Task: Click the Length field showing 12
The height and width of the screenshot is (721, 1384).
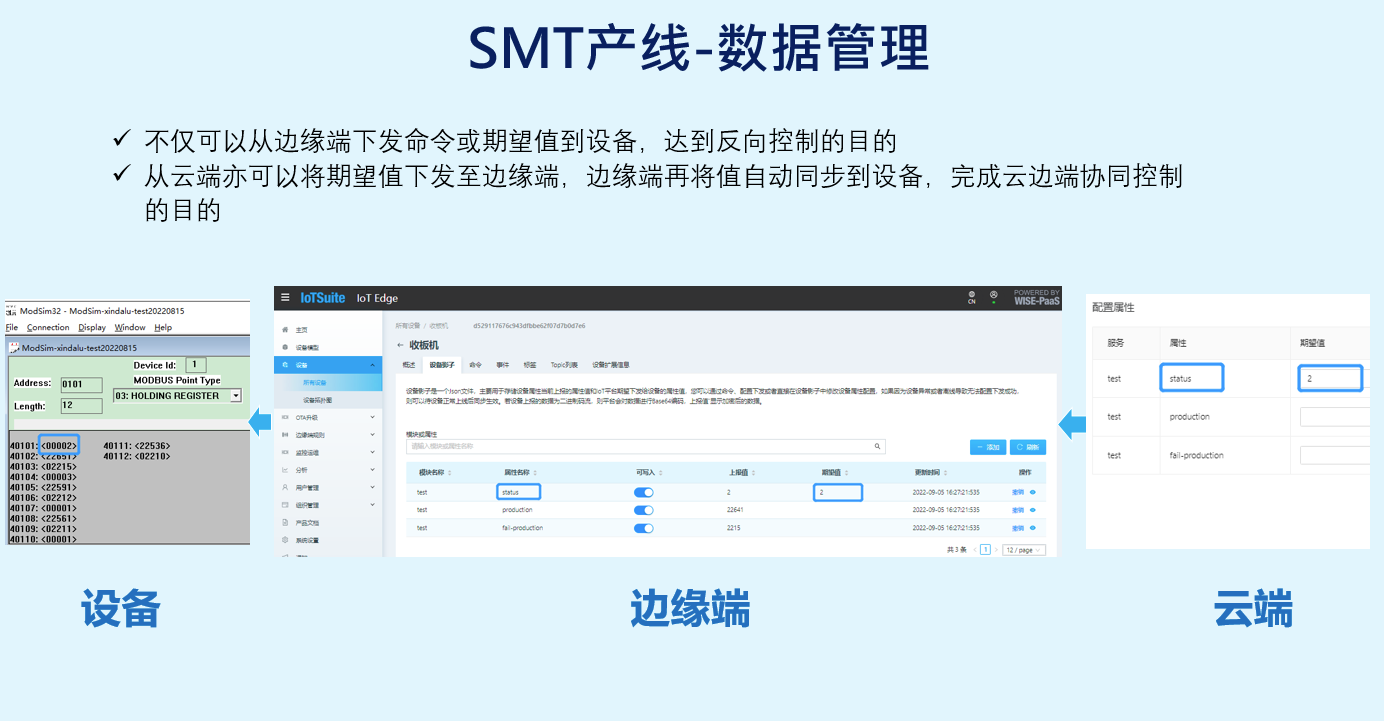Action: pos(80,406)
